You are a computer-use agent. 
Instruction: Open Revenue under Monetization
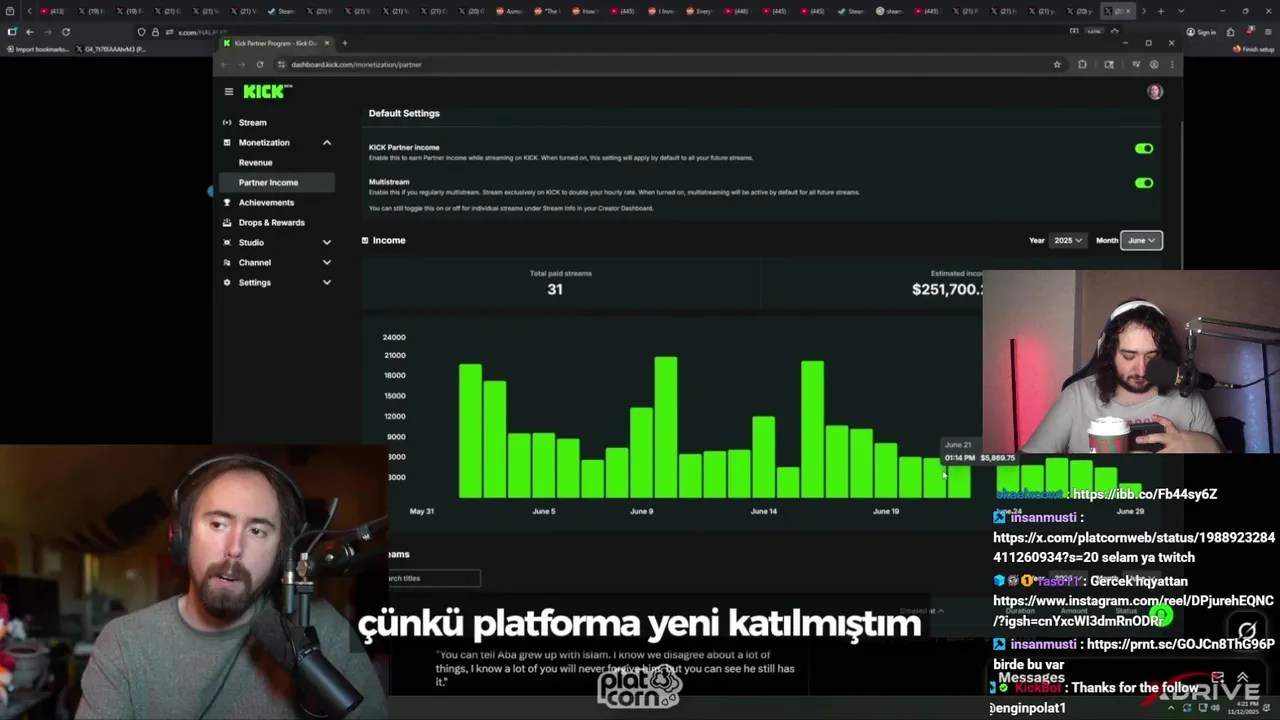(x=256, y=163)
